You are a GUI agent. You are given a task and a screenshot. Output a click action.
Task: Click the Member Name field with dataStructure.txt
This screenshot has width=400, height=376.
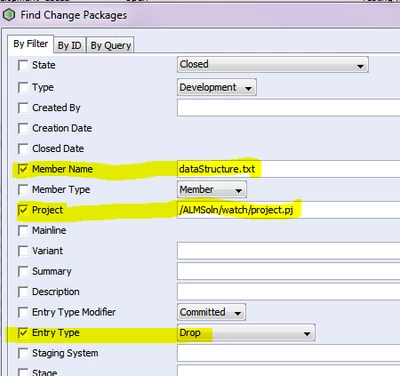pyautogui.click(x=289, y=169)
